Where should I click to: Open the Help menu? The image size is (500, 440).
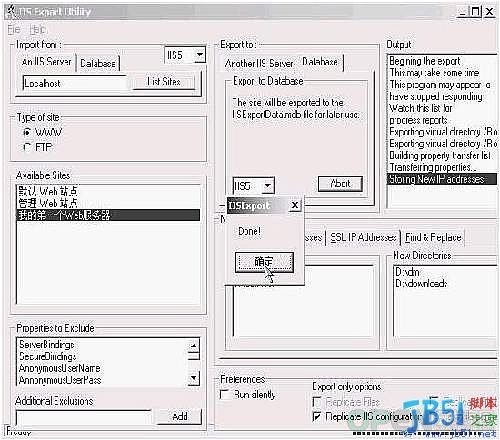coord(37,29)
